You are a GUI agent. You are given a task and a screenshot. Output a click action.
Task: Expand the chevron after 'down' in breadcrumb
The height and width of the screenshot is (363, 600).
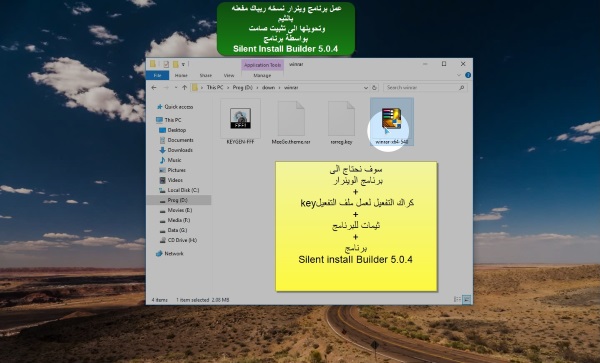279,88
